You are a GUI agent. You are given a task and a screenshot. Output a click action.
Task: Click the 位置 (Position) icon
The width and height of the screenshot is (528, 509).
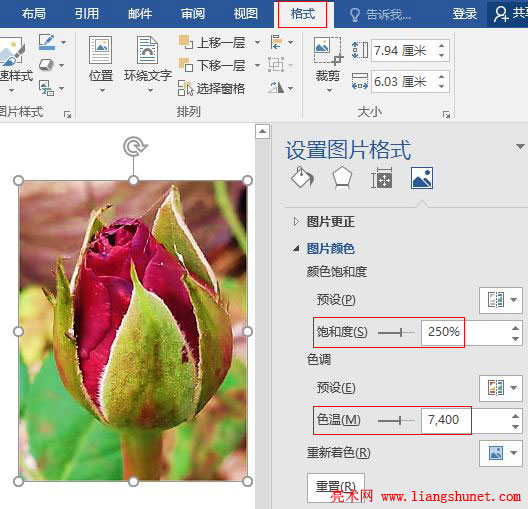coord(100,50)
